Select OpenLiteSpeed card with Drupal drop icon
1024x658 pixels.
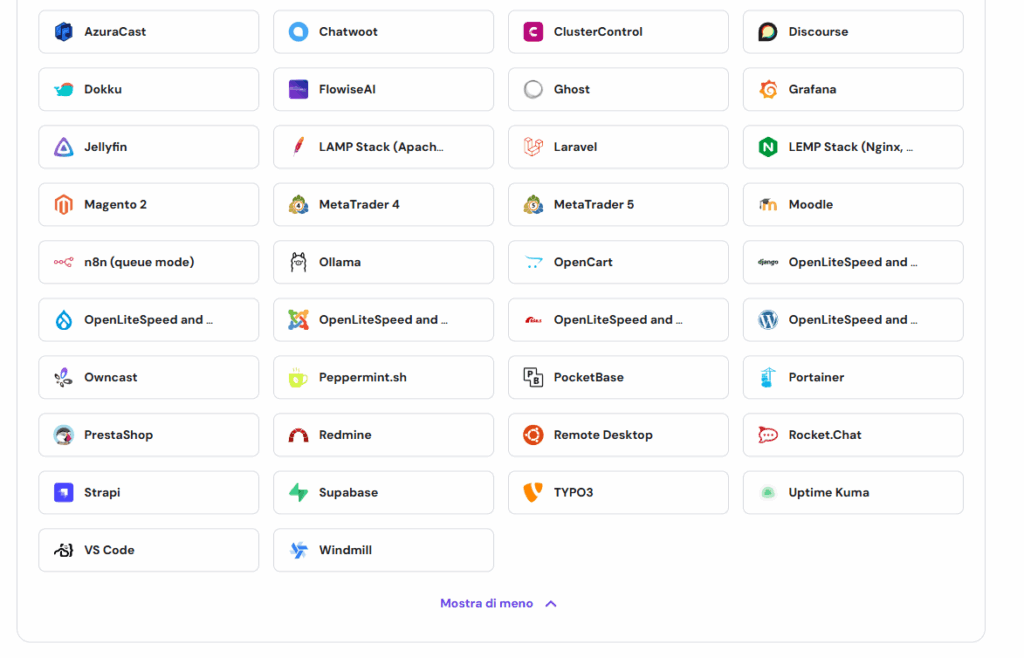[x=148, y=320]
